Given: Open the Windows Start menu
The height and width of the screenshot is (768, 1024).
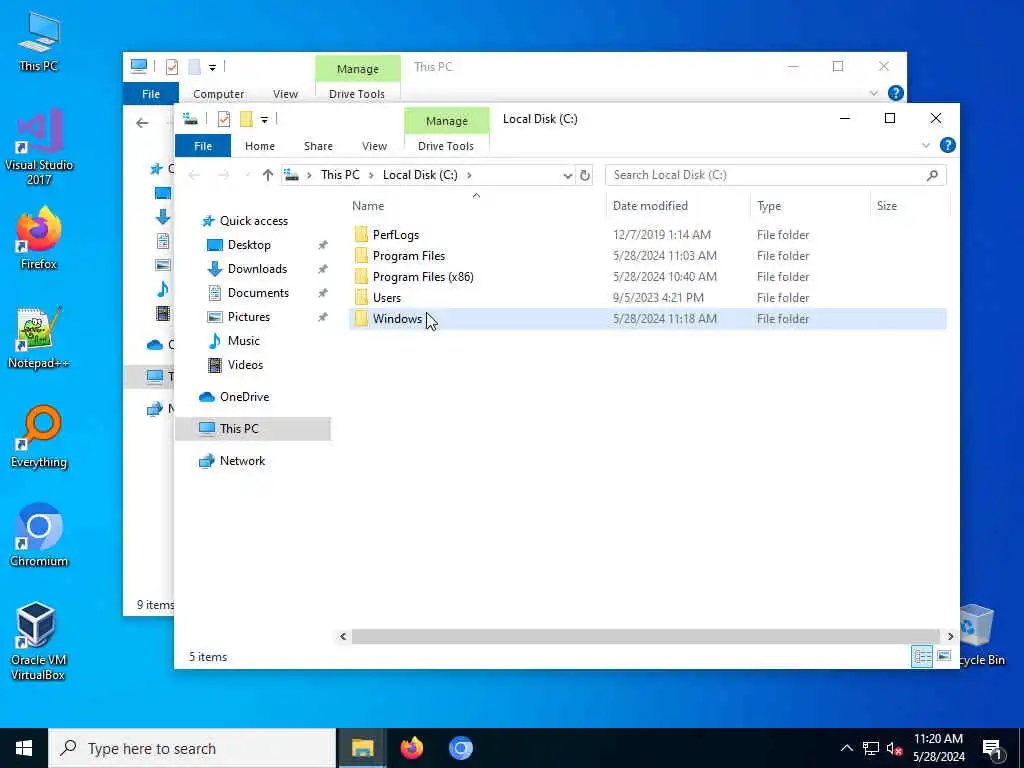Looking at the screenshot, I should pos(24,748).
